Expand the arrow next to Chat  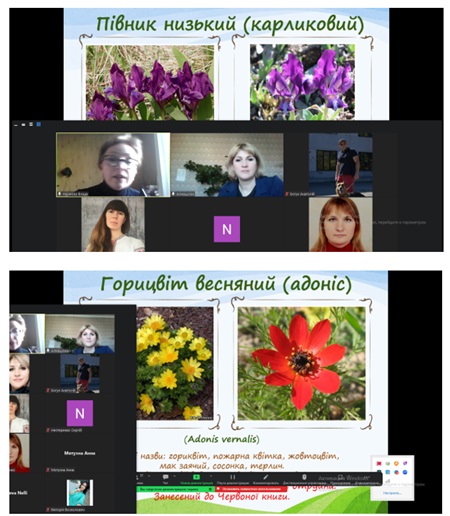point(174,476)
